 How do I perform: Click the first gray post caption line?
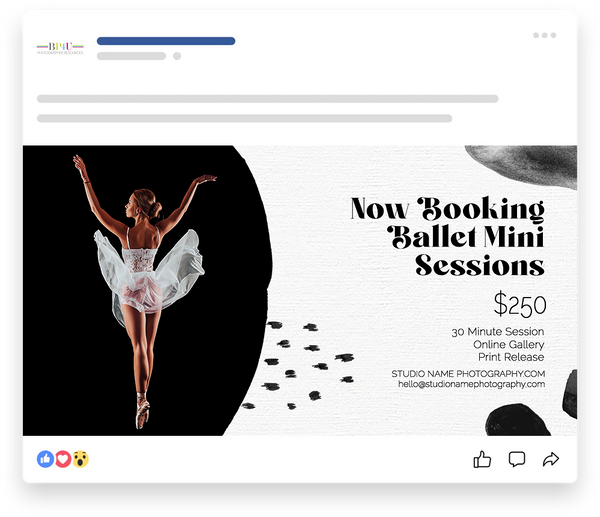click(x=267, y=99)
